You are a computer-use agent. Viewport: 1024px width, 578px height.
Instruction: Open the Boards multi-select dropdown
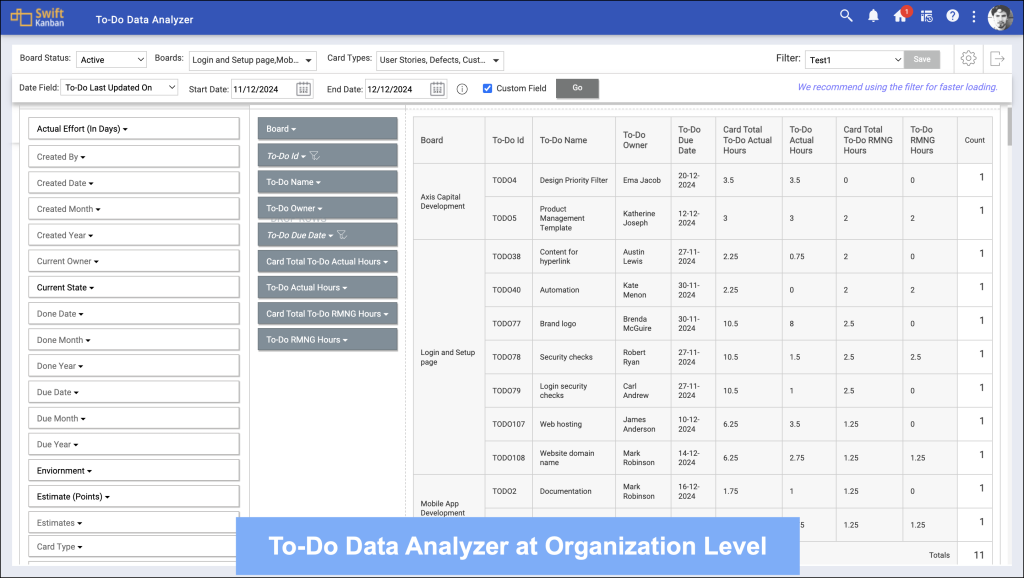253,60
